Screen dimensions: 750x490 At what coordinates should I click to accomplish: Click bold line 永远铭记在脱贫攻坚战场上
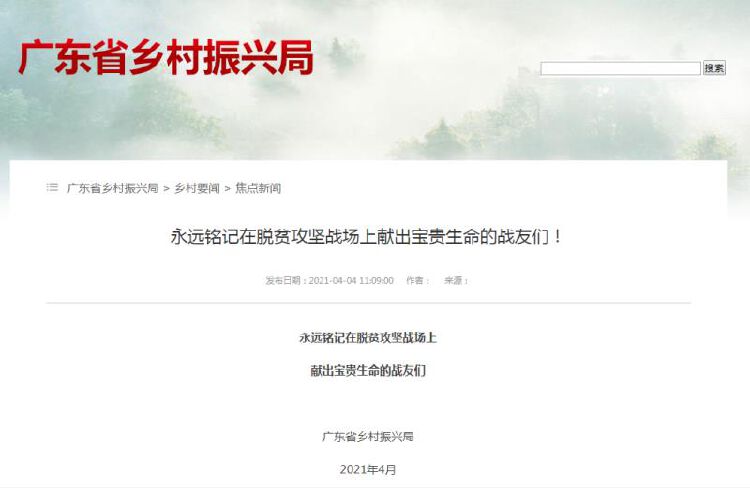click(x=368, y=338)
